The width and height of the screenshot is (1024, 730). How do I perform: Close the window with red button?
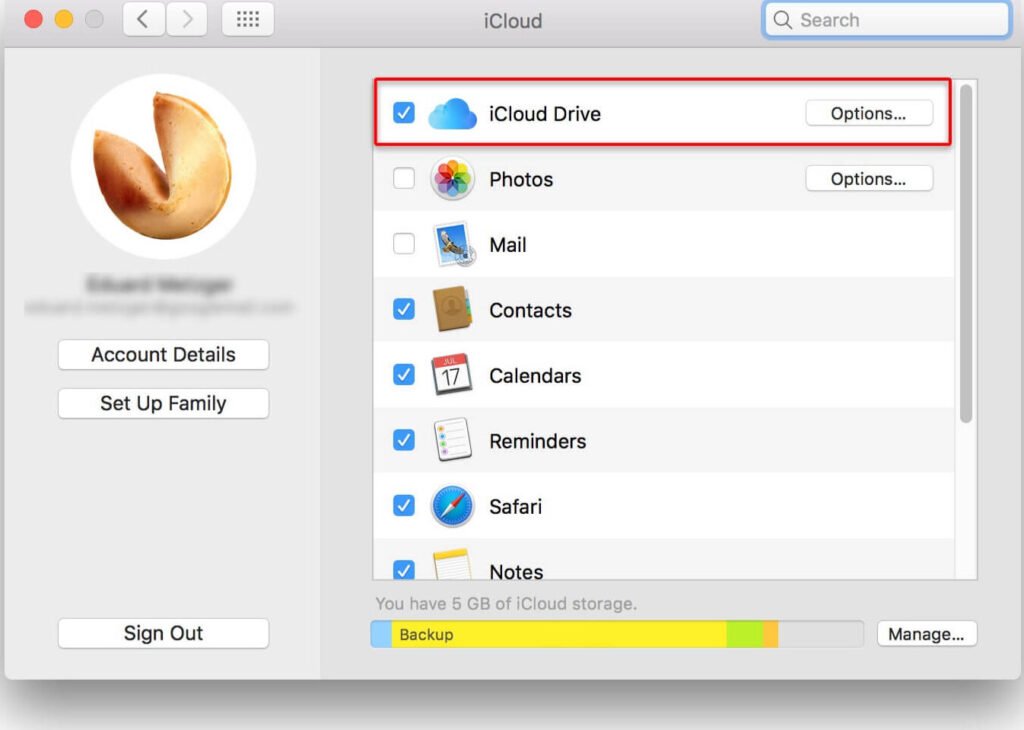[x=33, y=19]
